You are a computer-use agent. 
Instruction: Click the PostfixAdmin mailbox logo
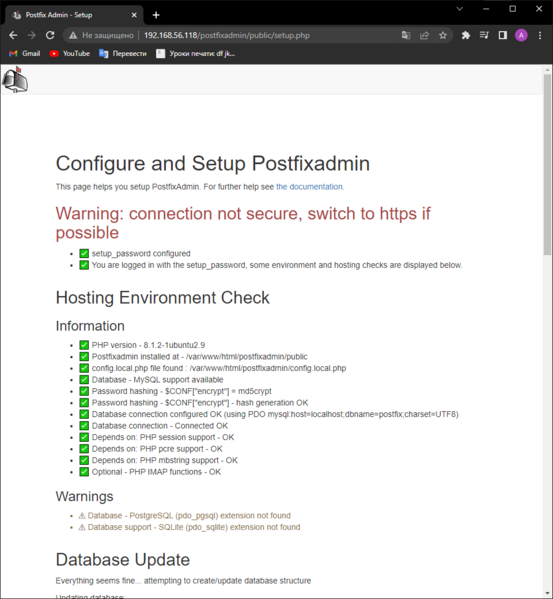coord(15,79)
